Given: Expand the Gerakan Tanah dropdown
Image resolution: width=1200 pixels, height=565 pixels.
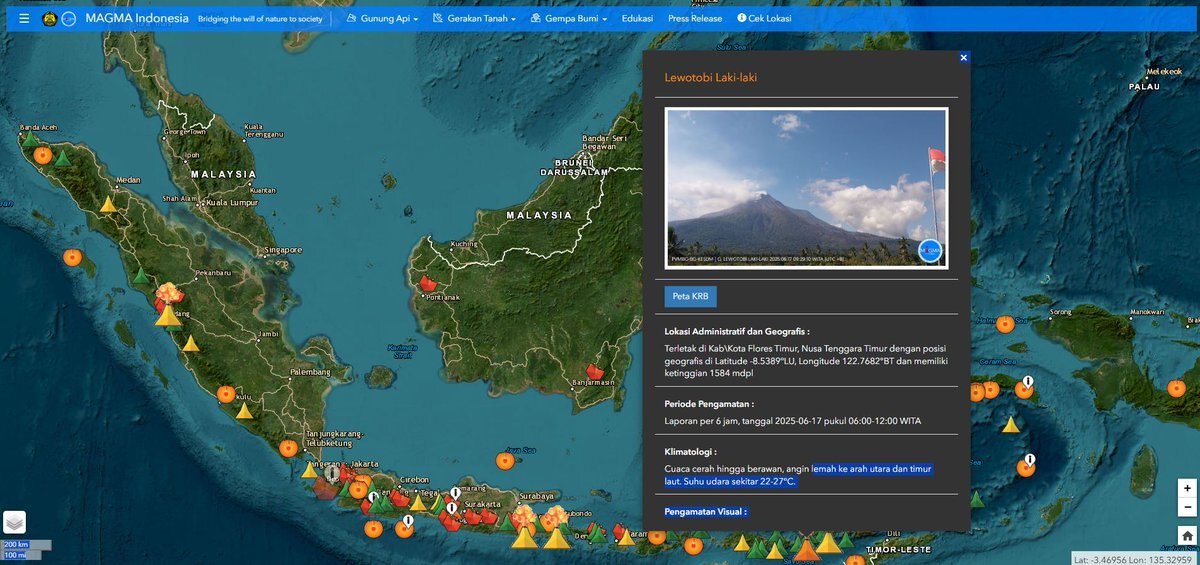Looking at the screenshot, I should pyautogui.click(x=474, y=18).
